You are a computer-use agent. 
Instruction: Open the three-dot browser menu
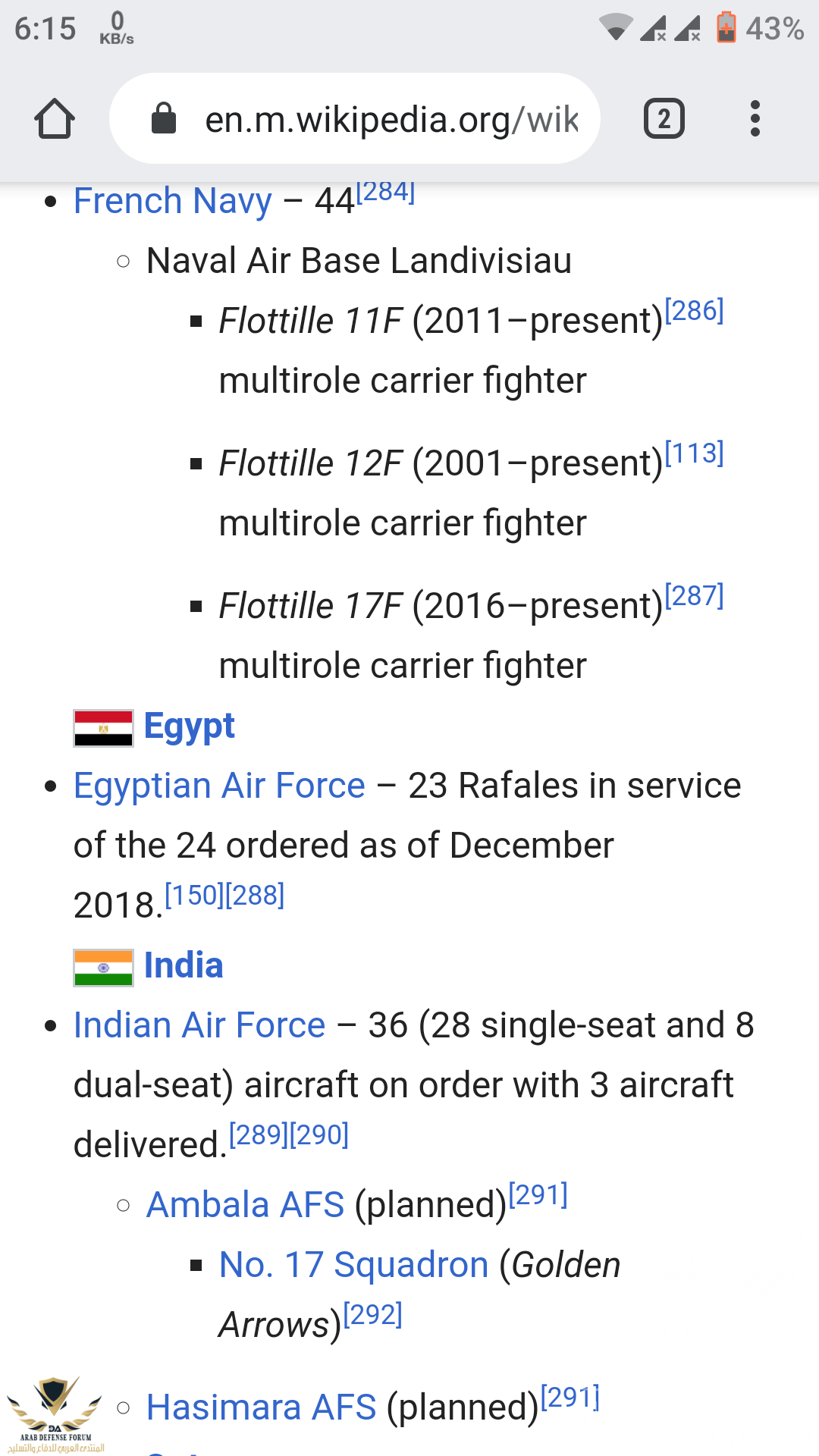755,119
